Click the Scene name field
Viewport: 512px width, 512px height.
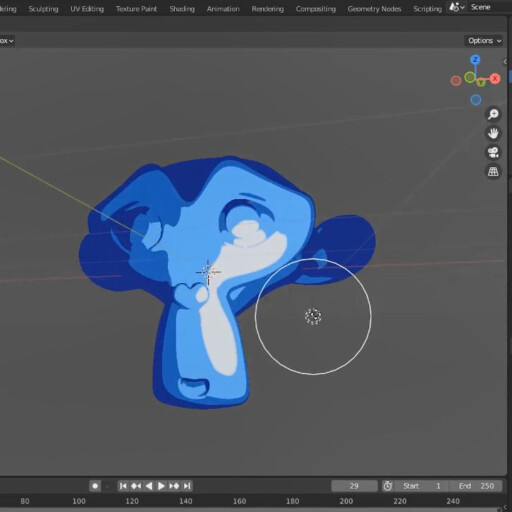pyautogui.click(x=488, y=7)
